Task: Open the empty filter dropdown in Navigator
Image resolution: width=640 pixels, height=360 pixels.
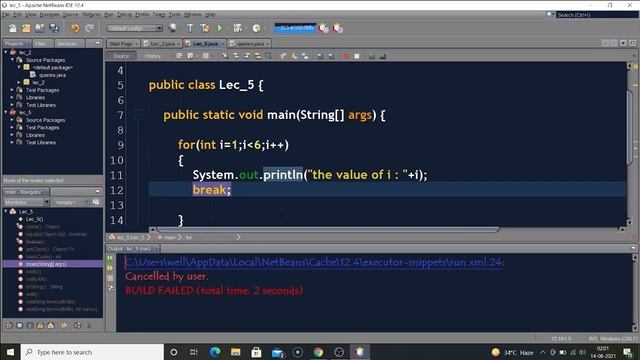Action: click(71, 202)
